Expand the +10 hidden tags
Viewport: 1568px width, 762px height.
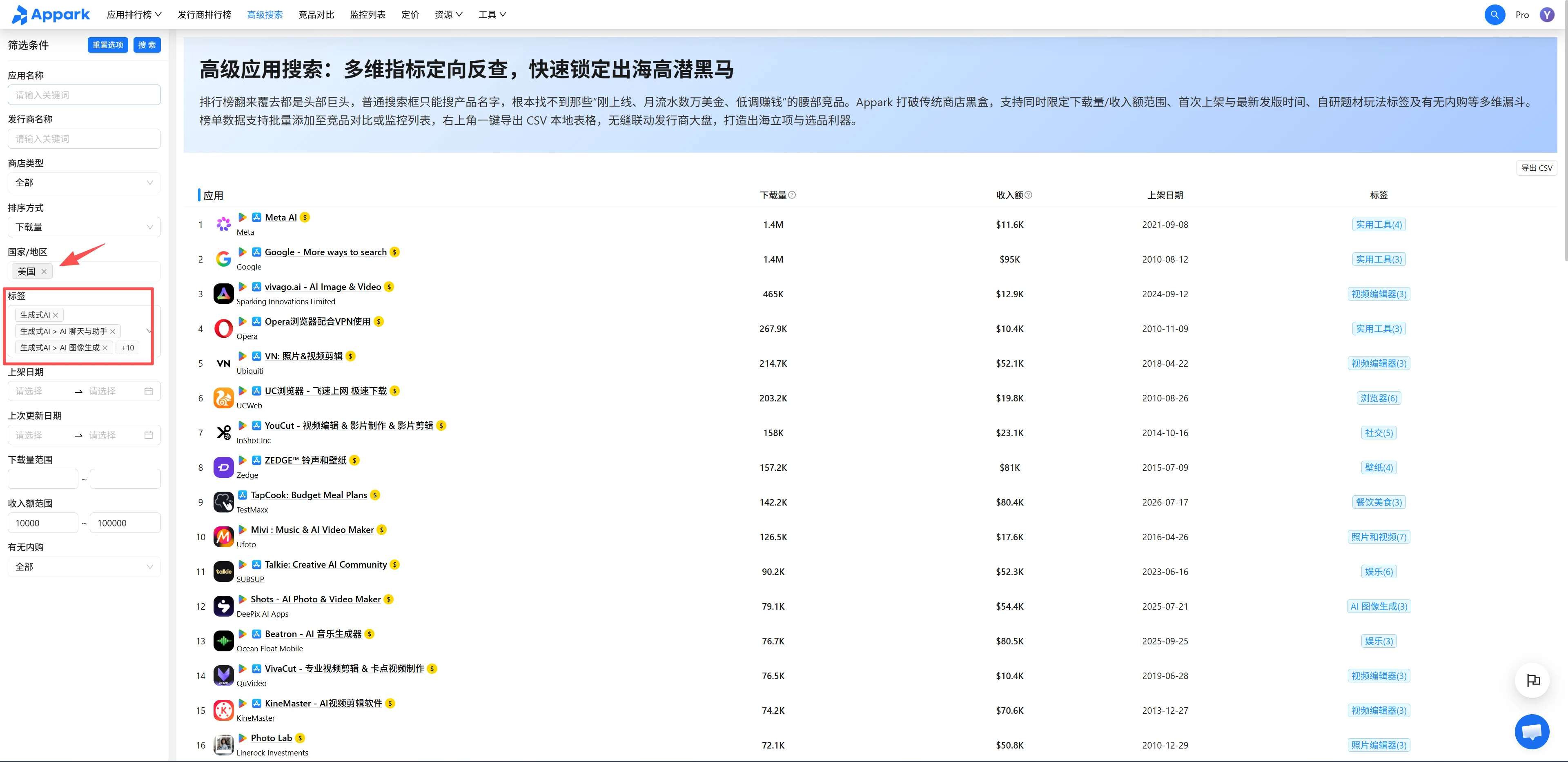127,348
